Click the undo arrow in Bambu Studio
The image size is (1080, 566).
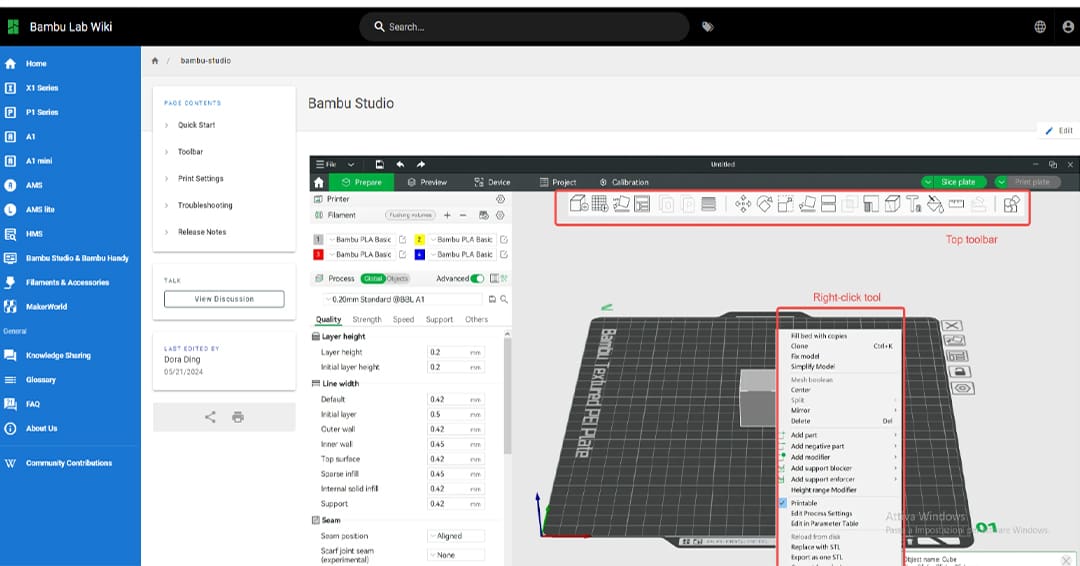[x=400, y=165]
